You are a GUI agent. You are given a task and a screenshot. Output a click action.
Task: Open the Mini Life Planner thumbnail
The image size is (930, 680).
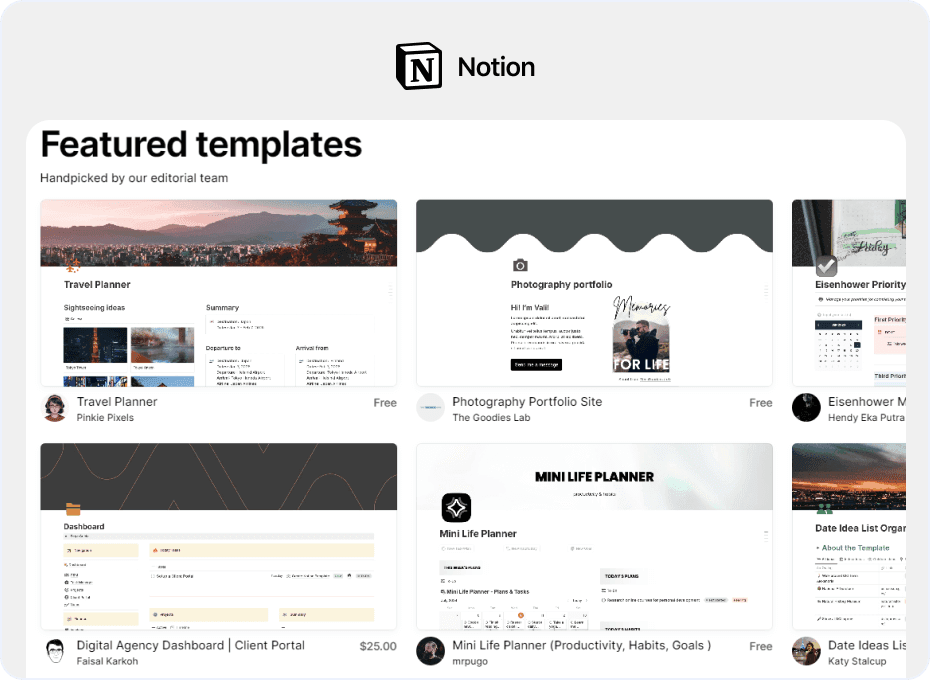pos(594,536)
